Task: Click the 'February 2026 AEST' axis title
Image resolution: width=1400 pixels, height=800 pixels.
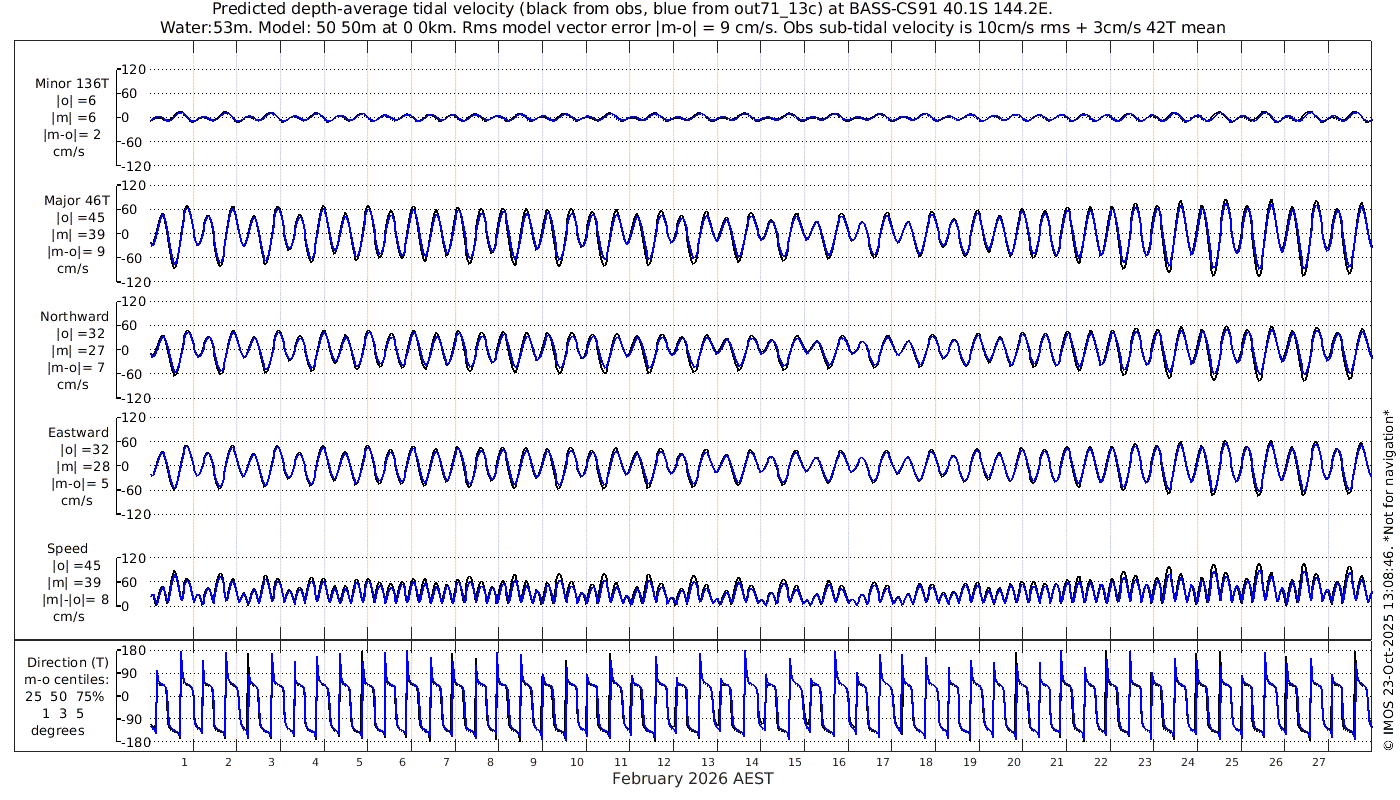Action: 692,779
